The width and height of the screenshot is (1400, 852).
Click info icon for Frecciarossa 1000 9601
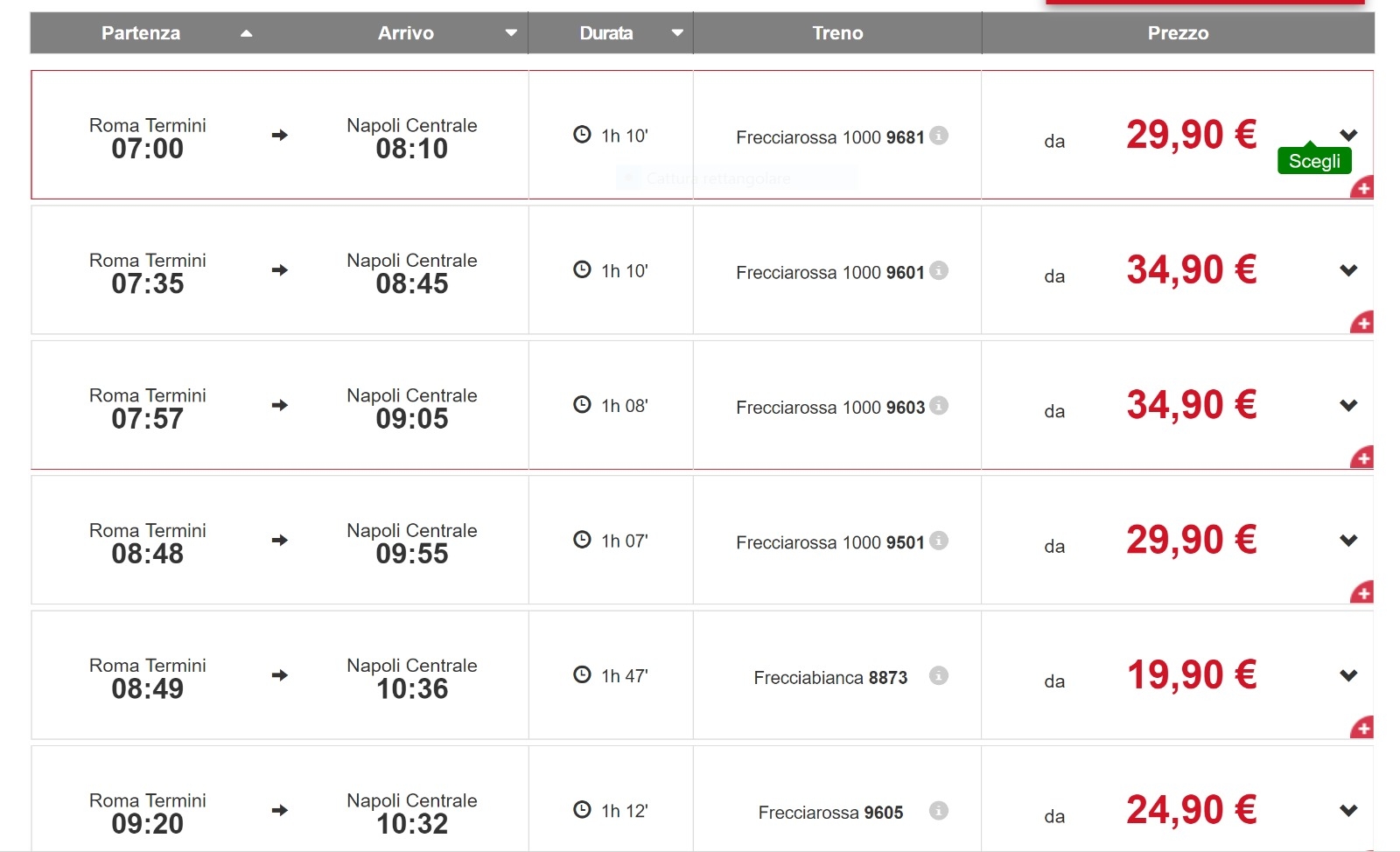(939, 270)
